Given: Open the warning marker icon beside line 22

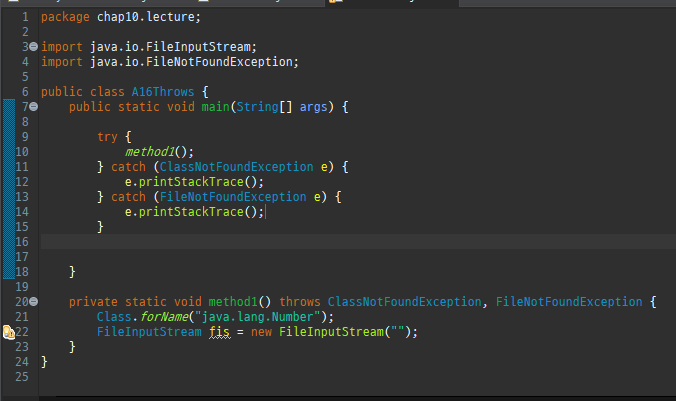Looking at the screenshot, I should [x=9, y=332].
